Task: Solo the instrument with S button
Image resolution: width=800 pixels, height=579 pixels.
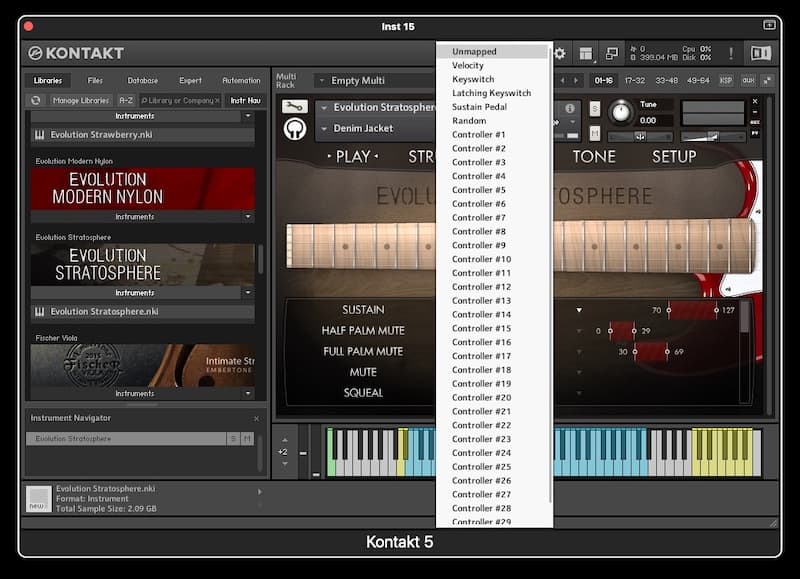Action: tap(595, 108)
